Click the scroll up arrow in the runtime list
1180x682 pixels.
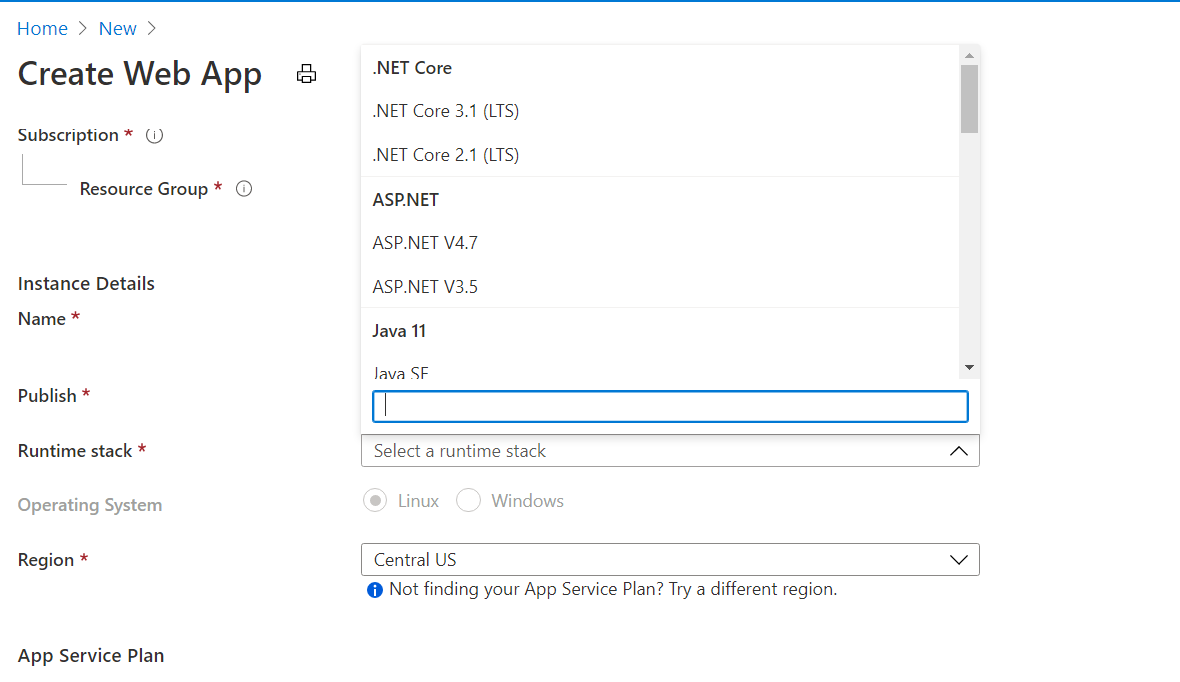click(x=968, y=55)
